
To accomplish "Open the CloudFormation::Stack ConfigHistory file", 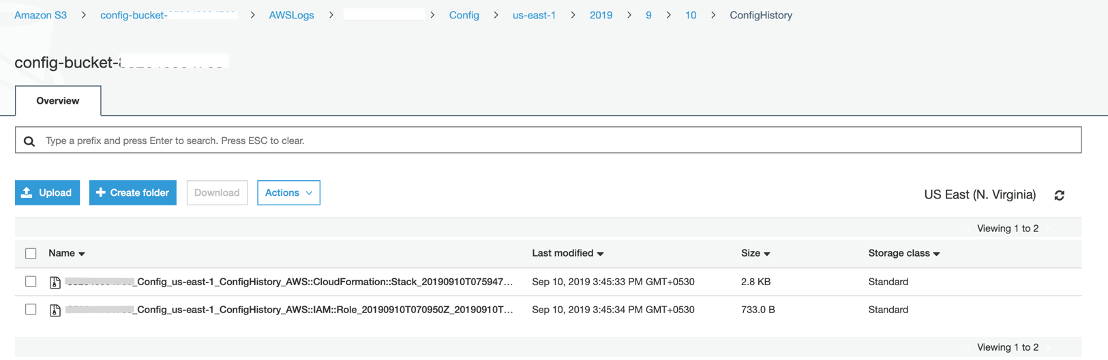I will (x=288, y=282).
